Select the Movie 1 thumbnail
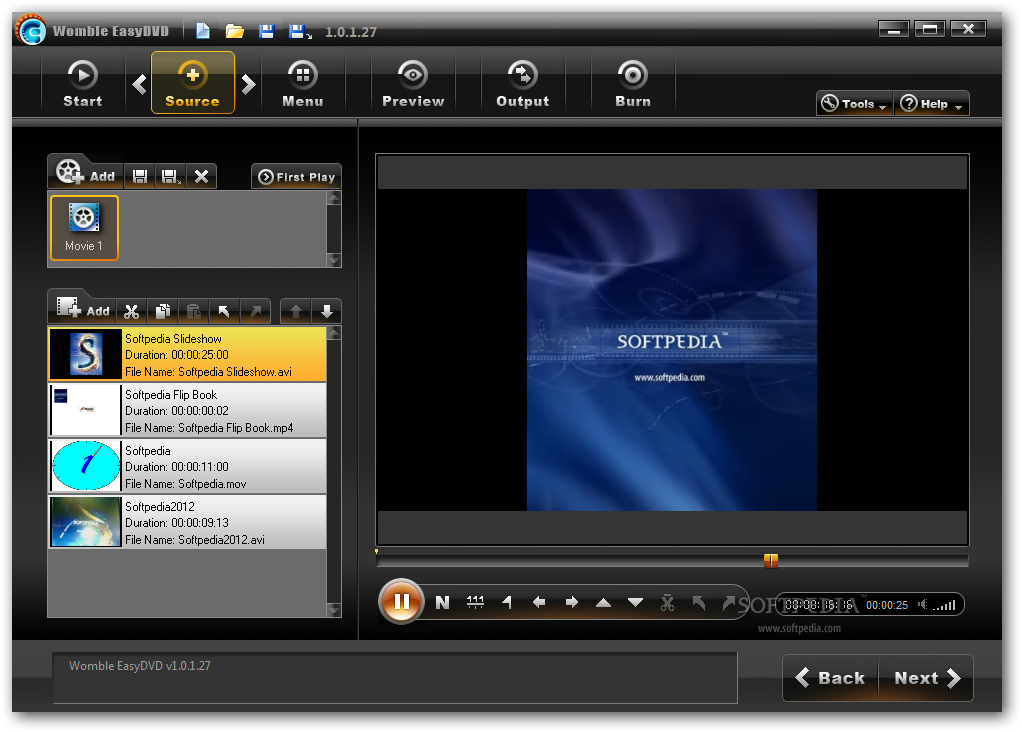 click(84, 227)
